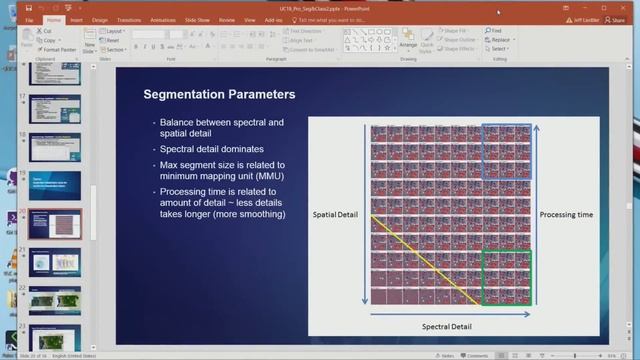640x360 pixels.
Task: Select slide 22 thumbnail
Action: pyautogui.click(x=55, y=301)
